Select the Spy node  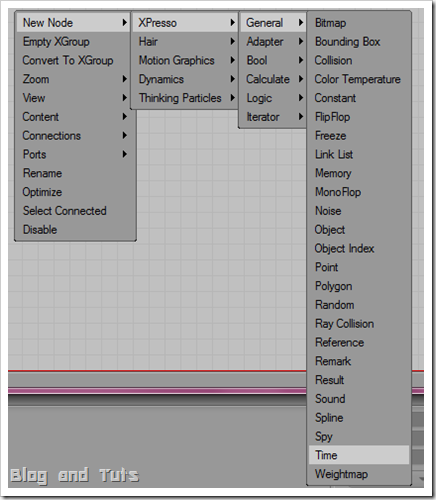359,436
